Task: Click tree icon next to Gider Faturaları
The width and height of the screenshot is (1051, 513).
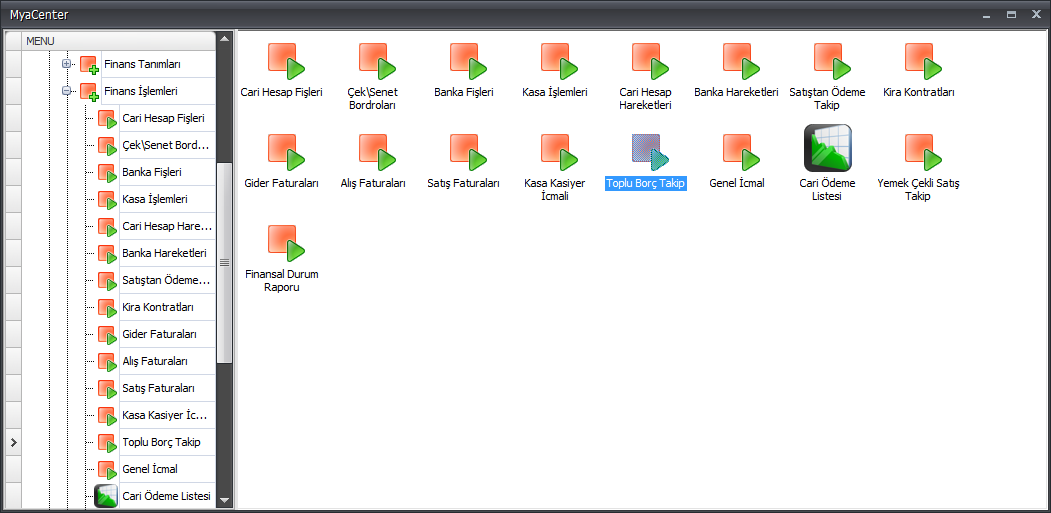Action: [107, 335]
